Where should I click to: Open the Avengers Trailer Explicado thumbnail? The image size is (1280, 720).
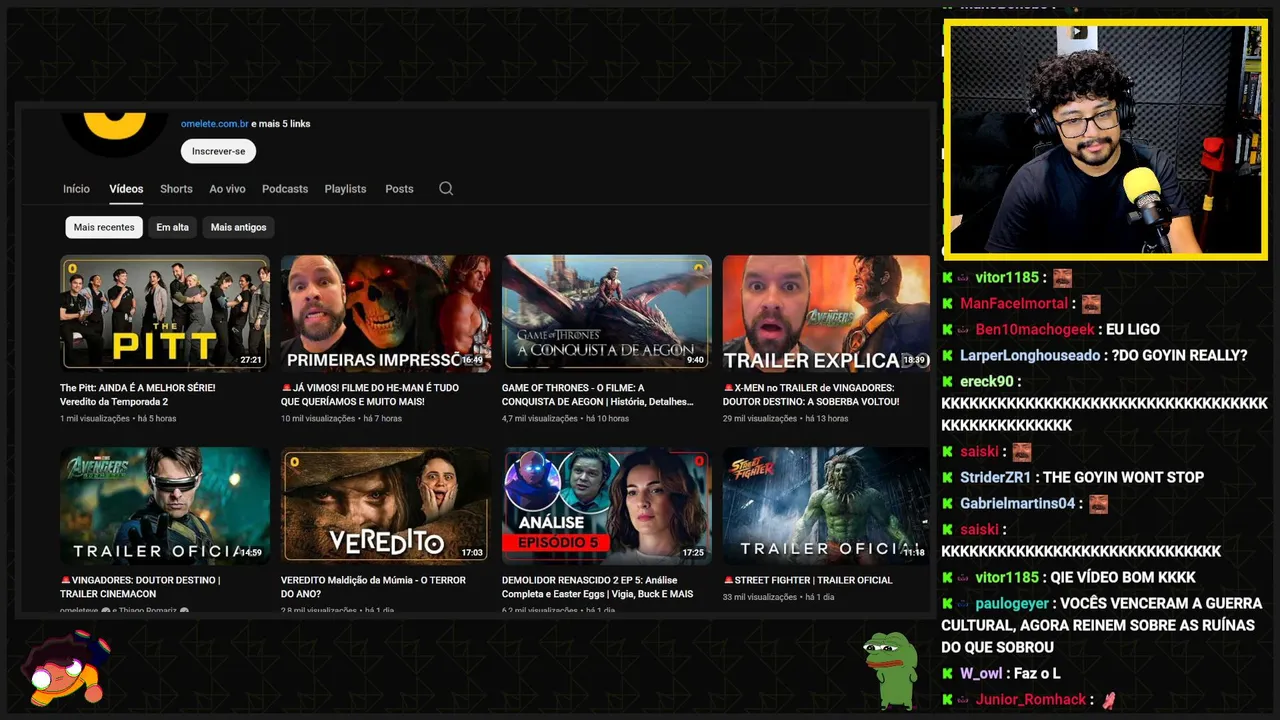[x=826, y=313]
